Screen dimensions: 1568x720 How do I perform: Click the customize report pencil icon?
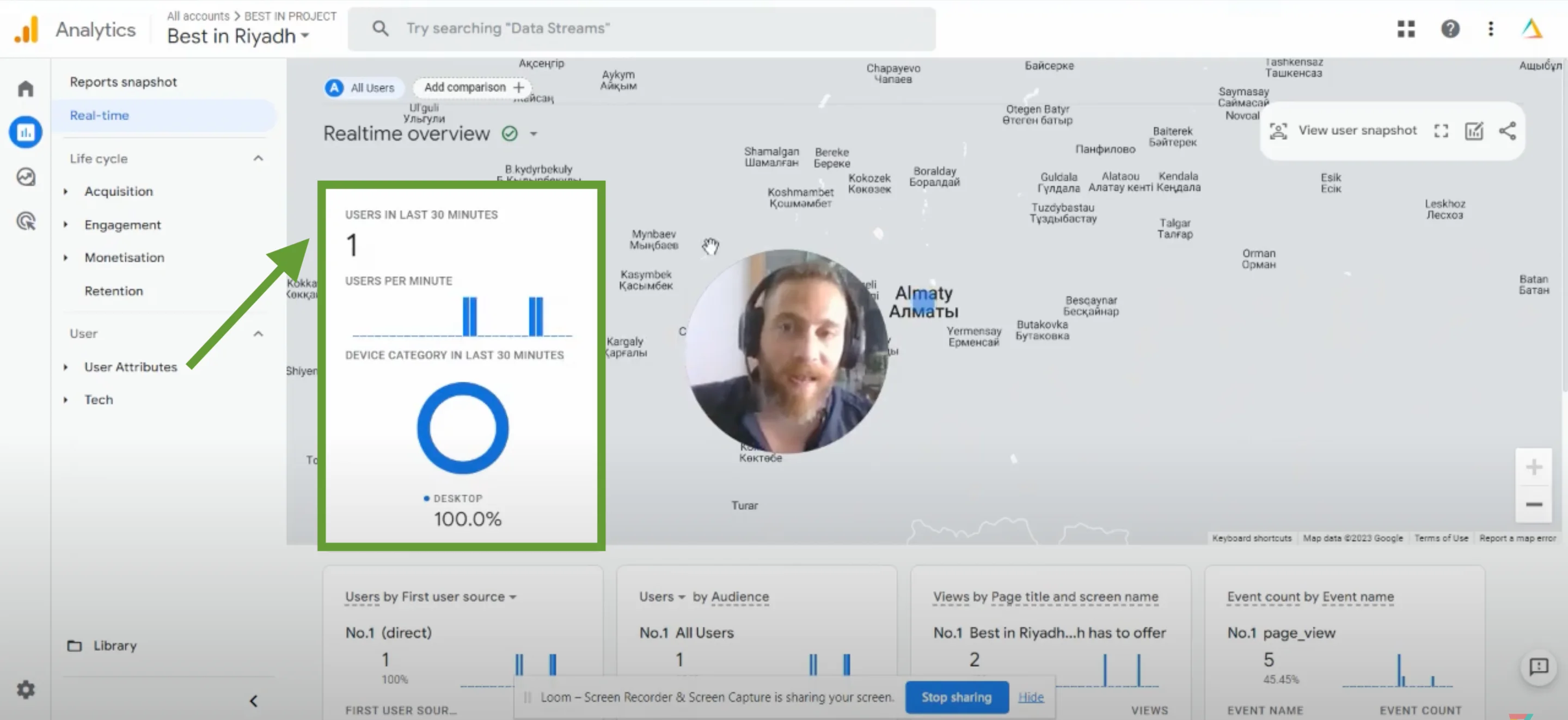[1474, 130]
